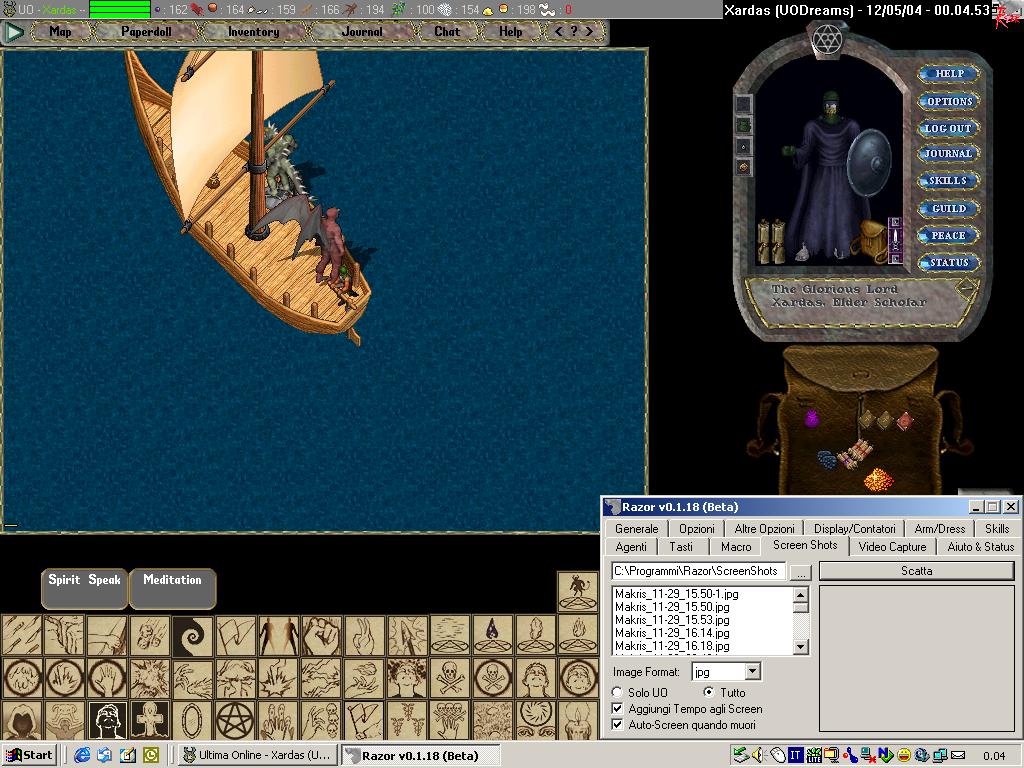The image size is (1024, 768).
Task: Select Makris_11-29_15.50-1.jpg in the list
Action: 677,594
